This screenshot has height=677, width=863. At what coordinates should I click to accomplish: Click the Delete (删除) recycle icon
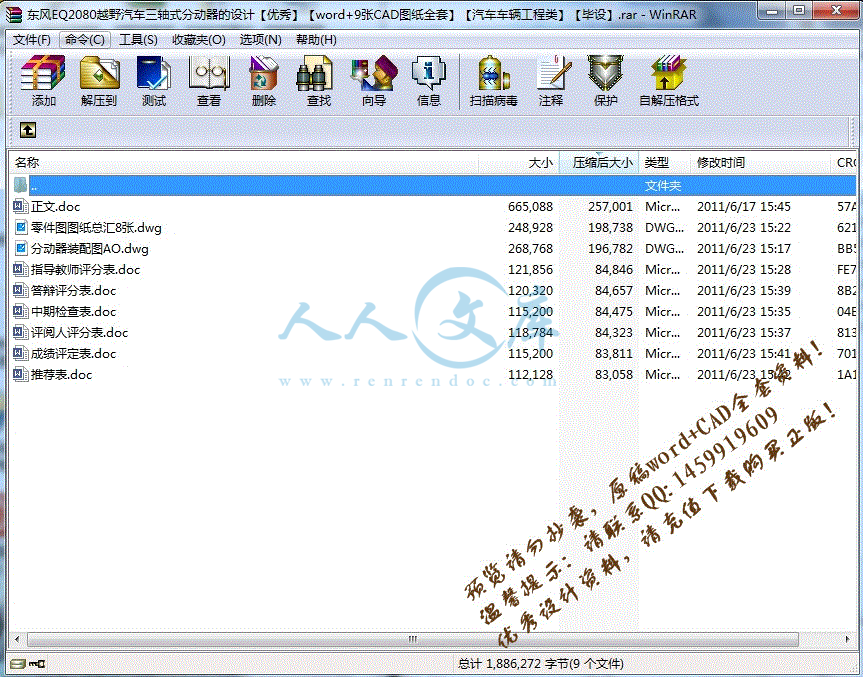point(264,73)
